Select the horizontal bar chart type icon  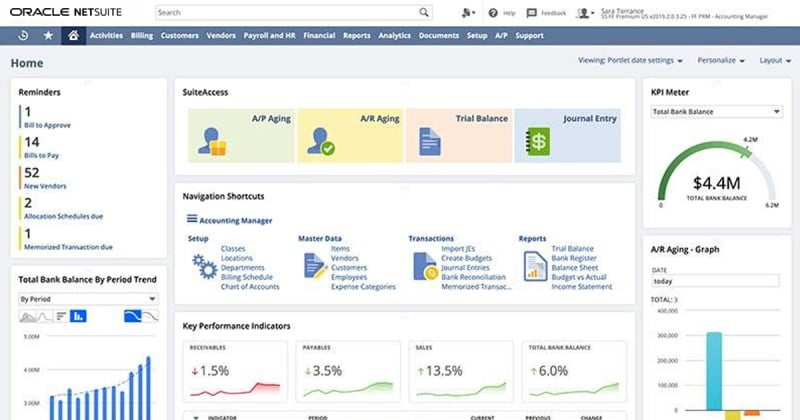(x=61, y=316)
